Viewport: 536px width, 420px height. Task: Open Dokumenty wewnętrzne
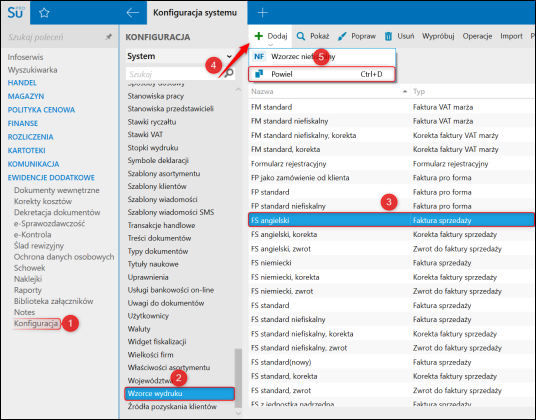pyautogui.click(x=57, y=190)
